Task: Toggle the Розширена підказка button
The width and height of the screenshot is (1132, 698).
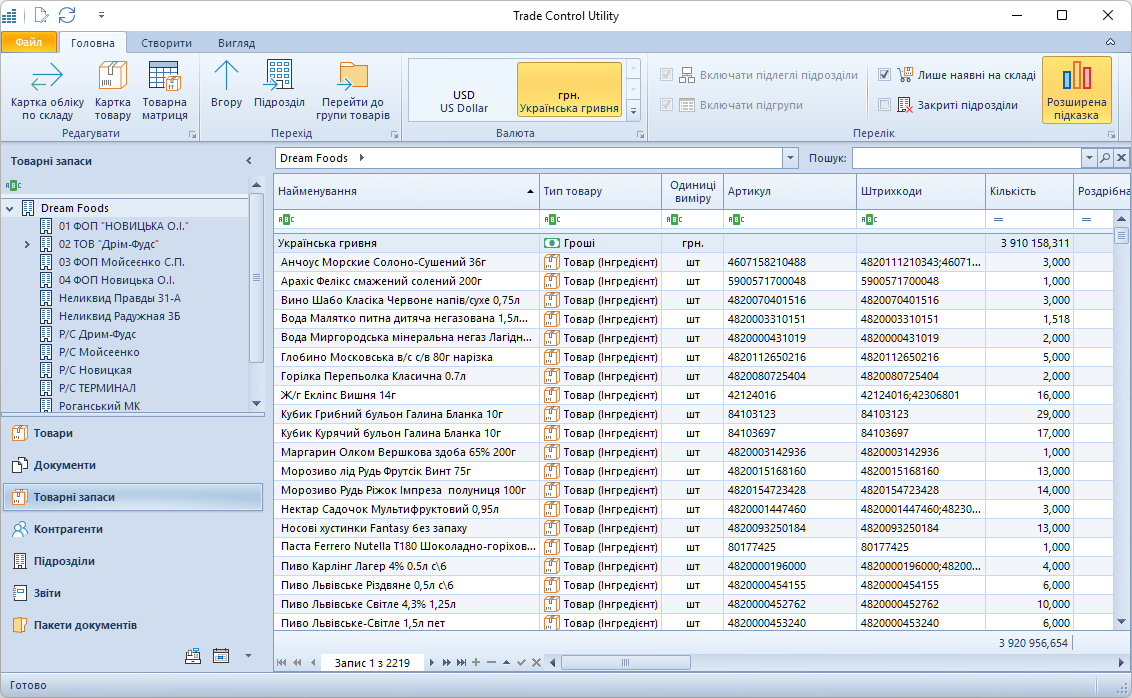Action: tap(1076, 90)
